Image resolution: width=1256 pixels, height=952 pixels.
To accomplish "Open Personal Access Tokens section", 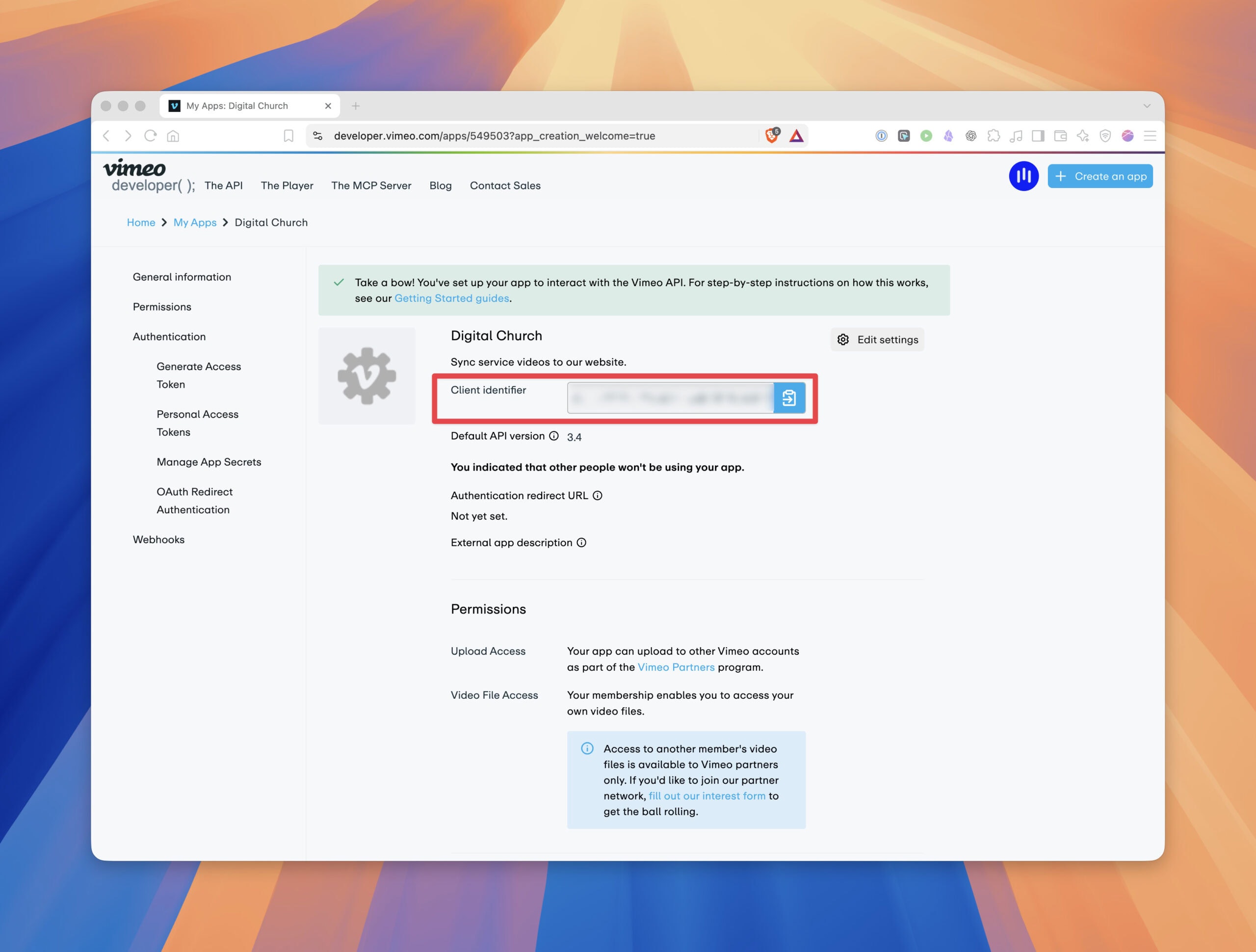I will (x=198, y=423).
